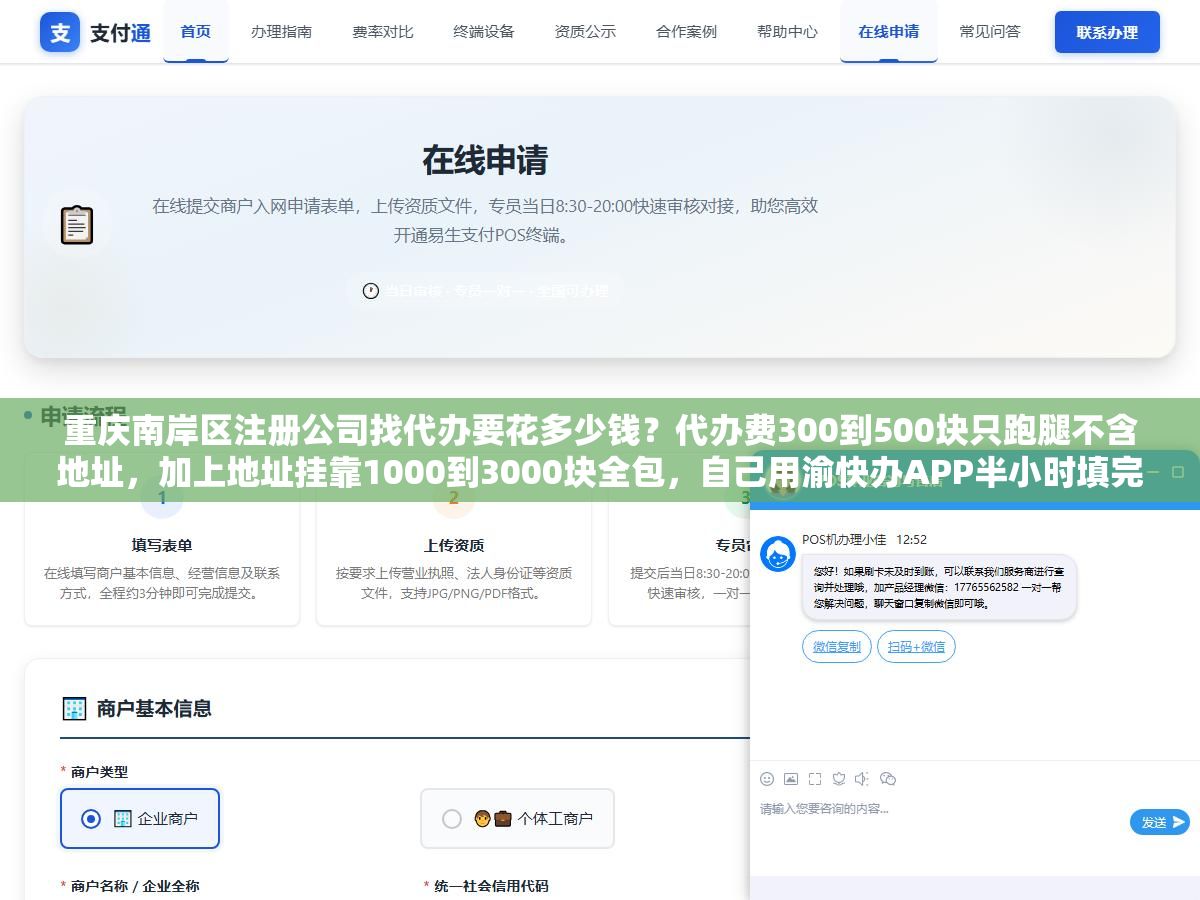Select the 在线申请 nav tab

click(889, 31)
